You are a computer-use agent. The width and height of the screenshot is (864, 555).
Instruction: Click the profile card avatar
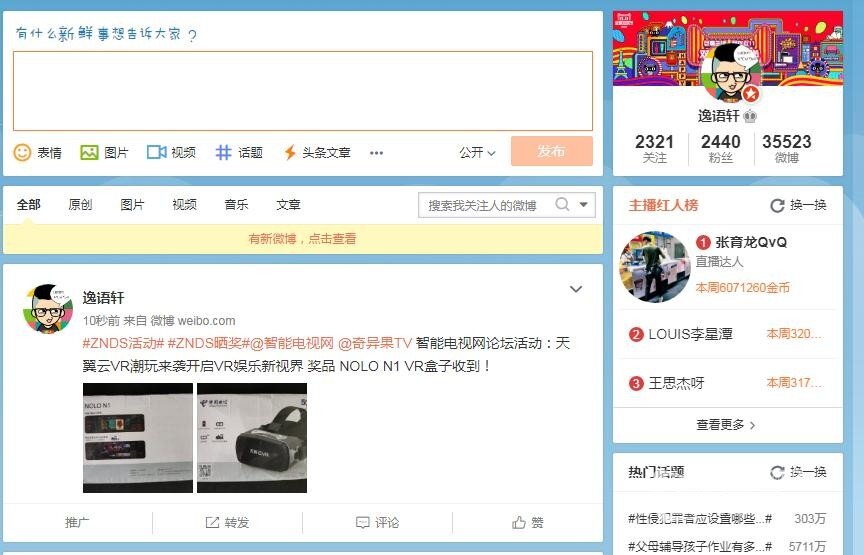pos(731,73)
